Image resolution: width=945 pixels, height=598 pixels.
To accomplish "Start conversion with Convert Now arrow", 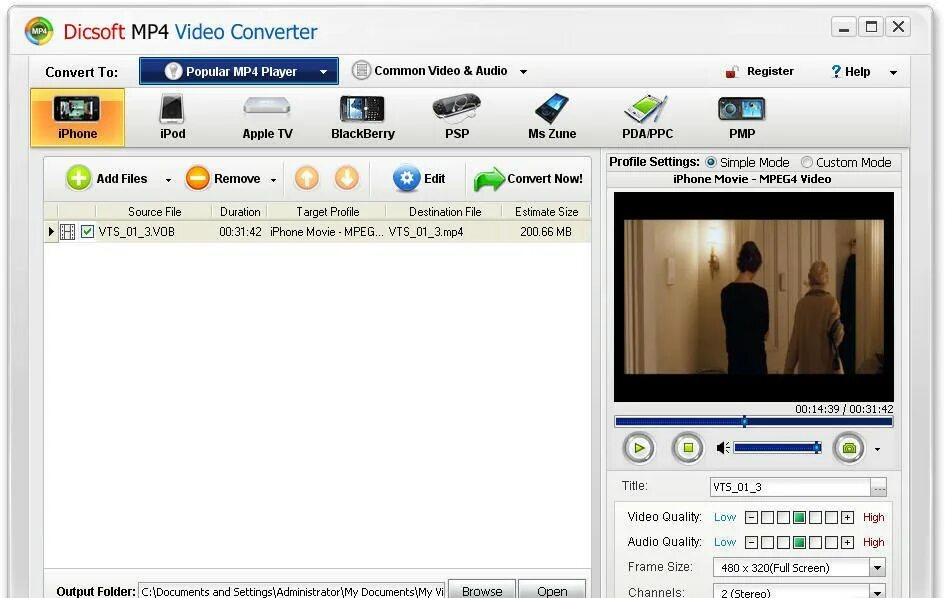I will tap(489, 179).
